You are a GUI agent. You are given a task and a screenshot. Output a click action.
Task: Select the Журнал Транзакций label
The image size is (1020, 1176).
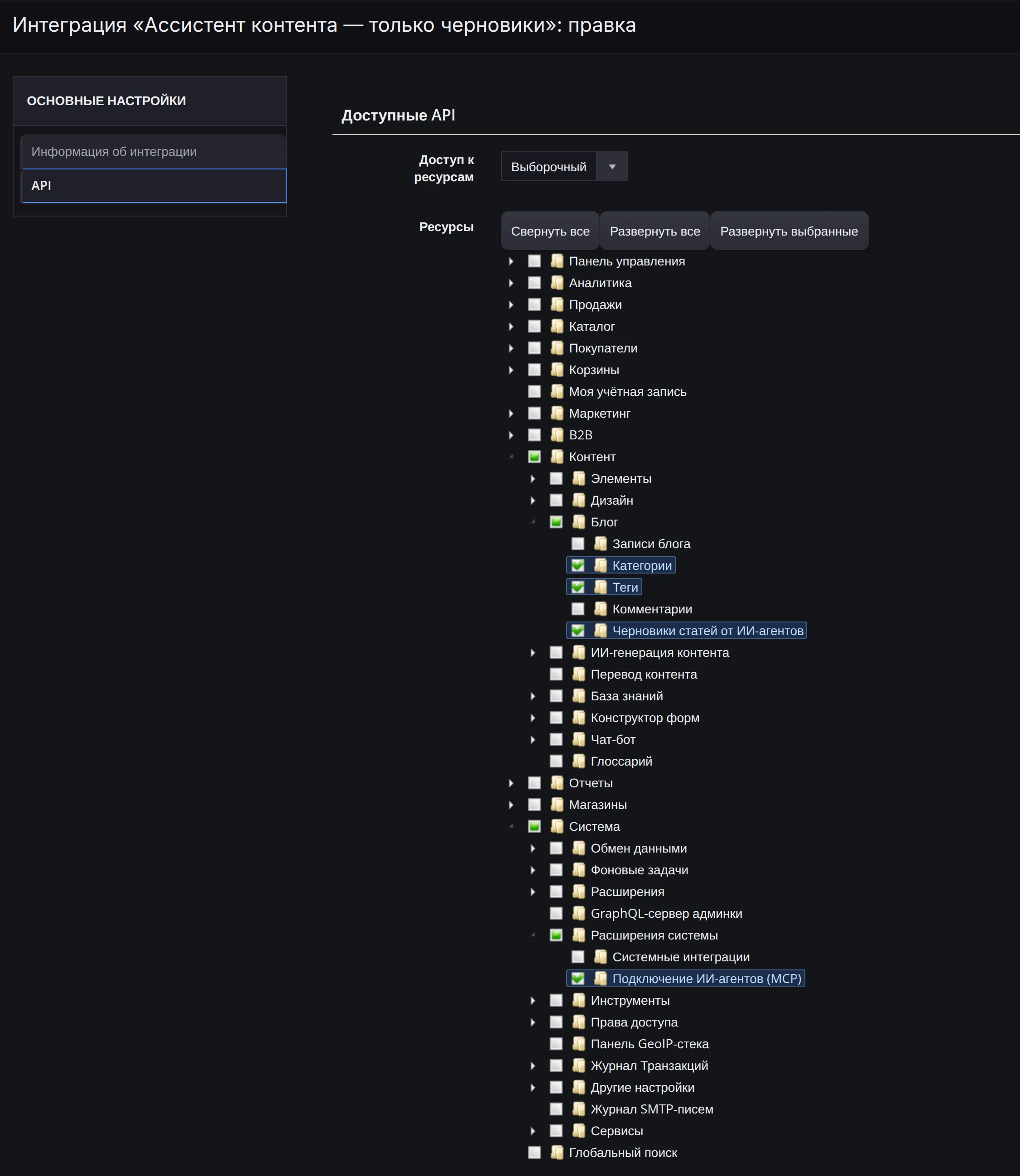[650, 1065]
